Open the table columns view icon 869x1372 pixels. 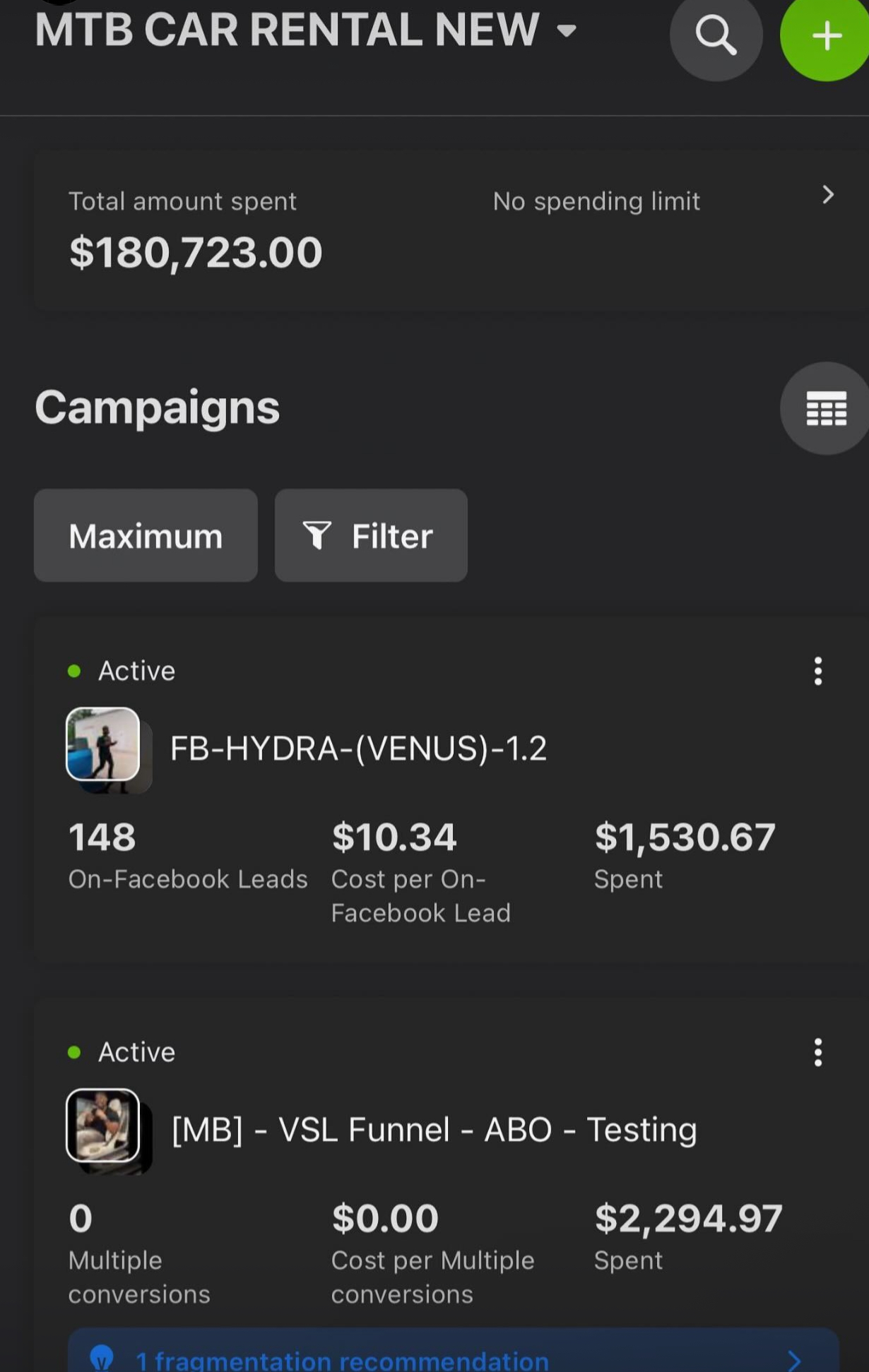tap(825, 408)
